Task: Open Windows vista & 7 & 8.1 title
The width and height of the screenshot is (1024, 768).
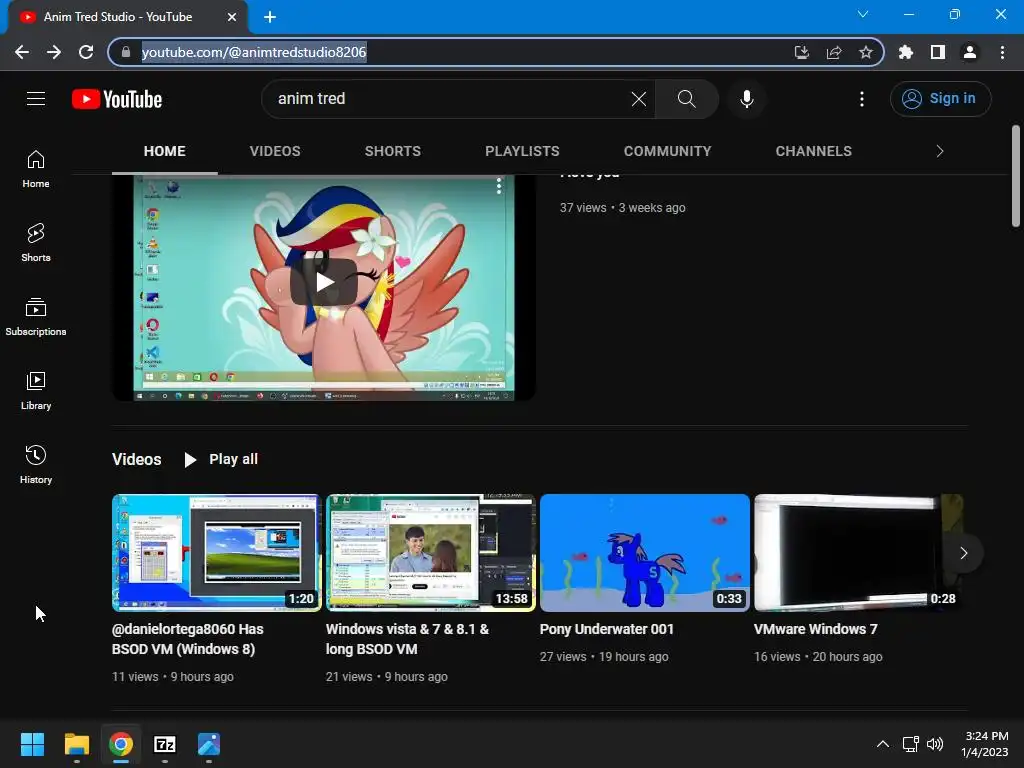Action: click(x=408, y=639)
